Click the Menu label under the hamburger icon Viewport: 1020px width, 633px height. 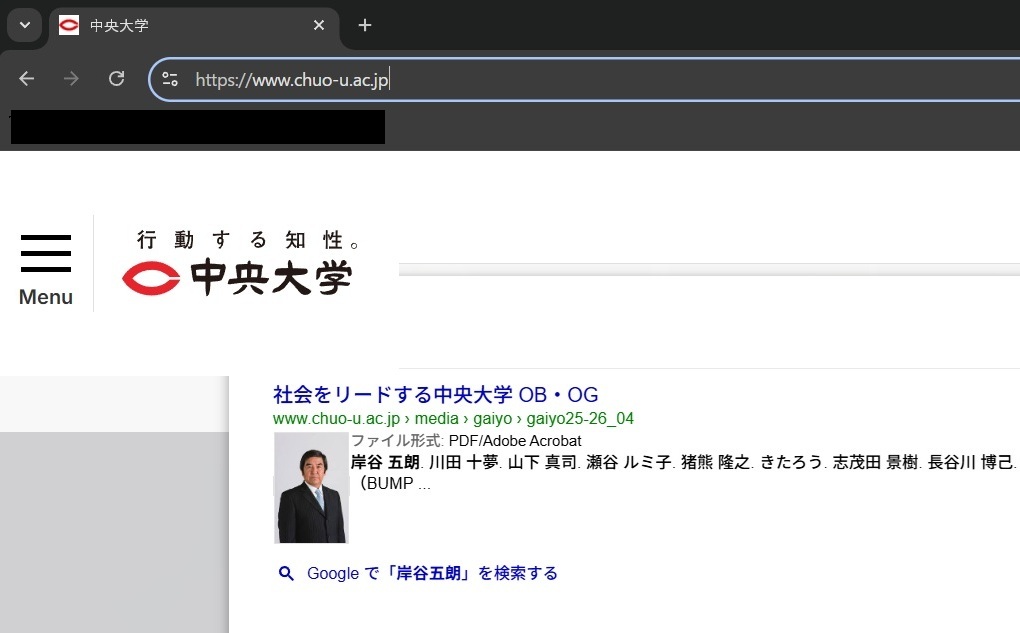46,297
